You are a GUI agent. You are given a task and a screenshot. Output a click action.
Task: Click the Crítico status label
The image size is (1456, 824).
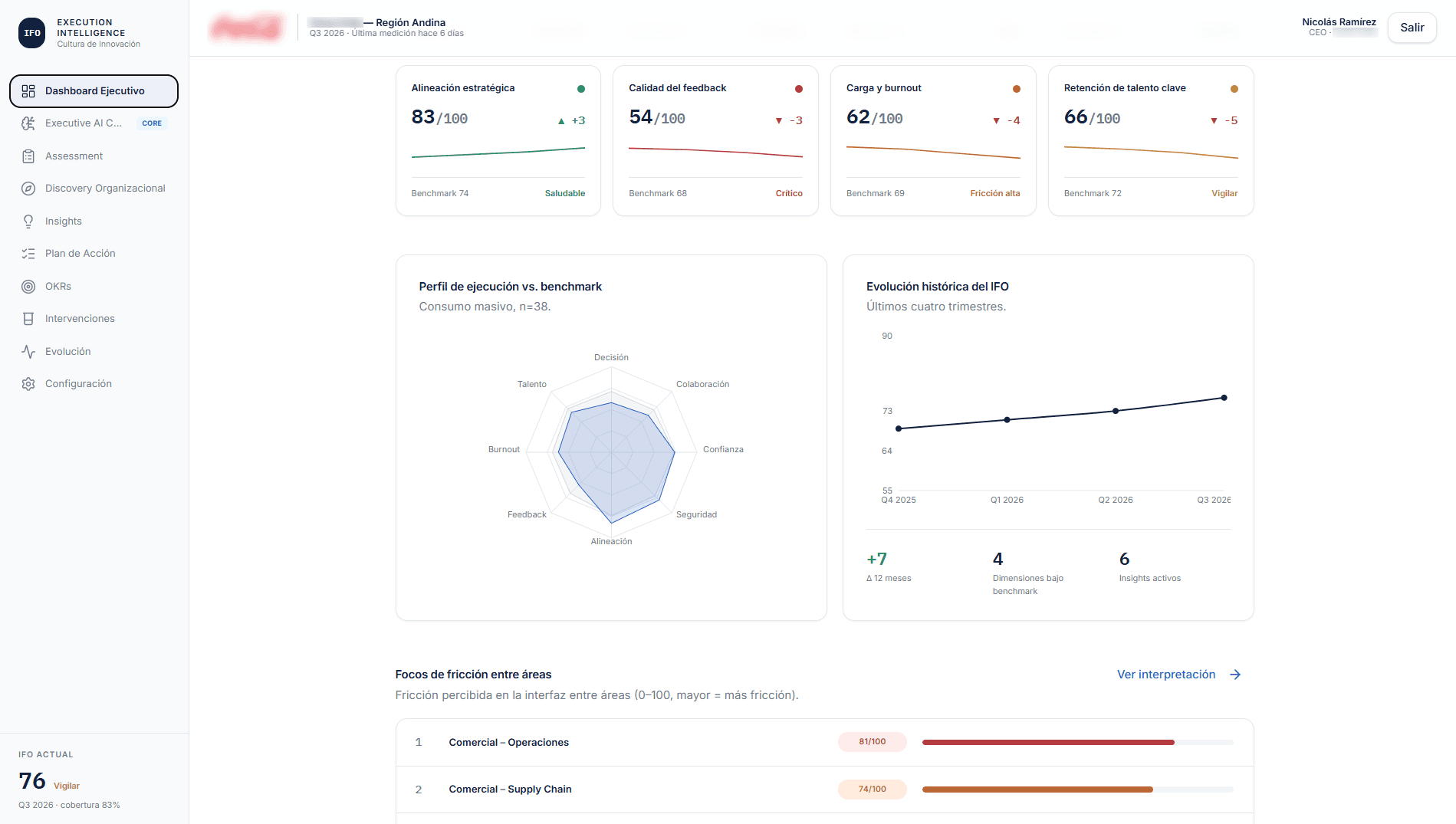tap(789, 194)
